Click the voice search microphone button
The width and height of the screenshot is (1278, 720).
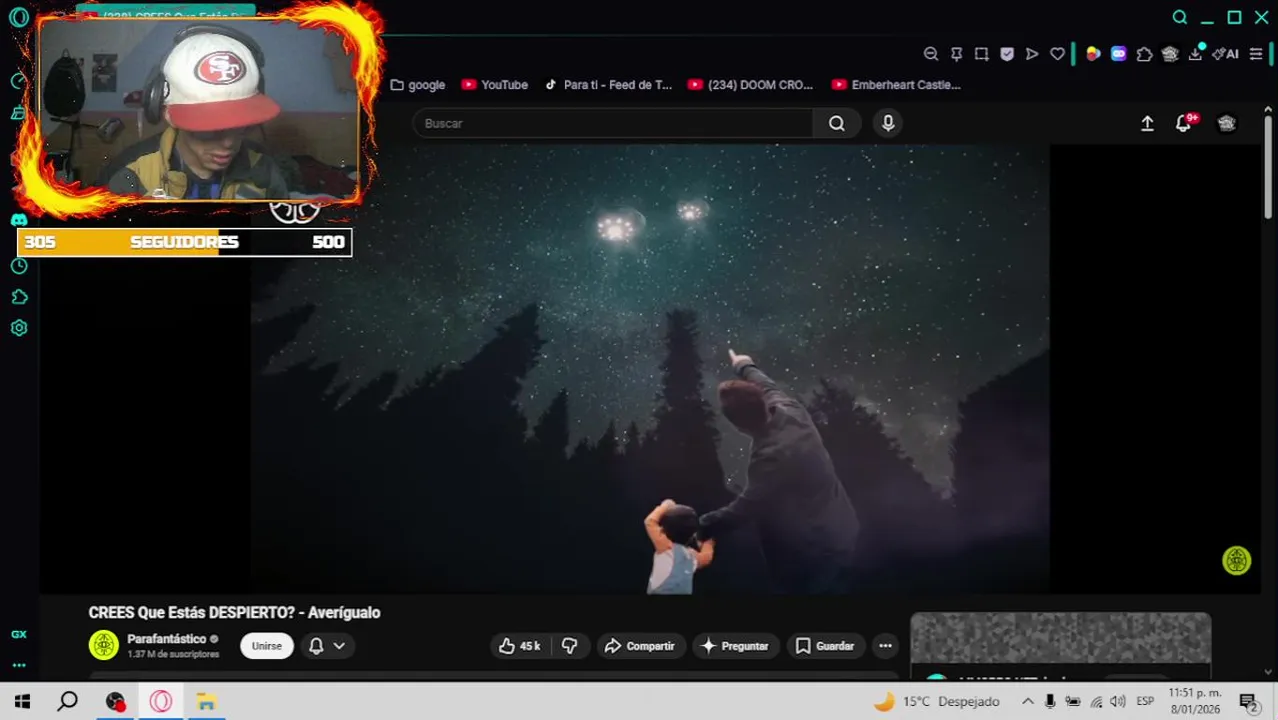click(x=888, y=123)
